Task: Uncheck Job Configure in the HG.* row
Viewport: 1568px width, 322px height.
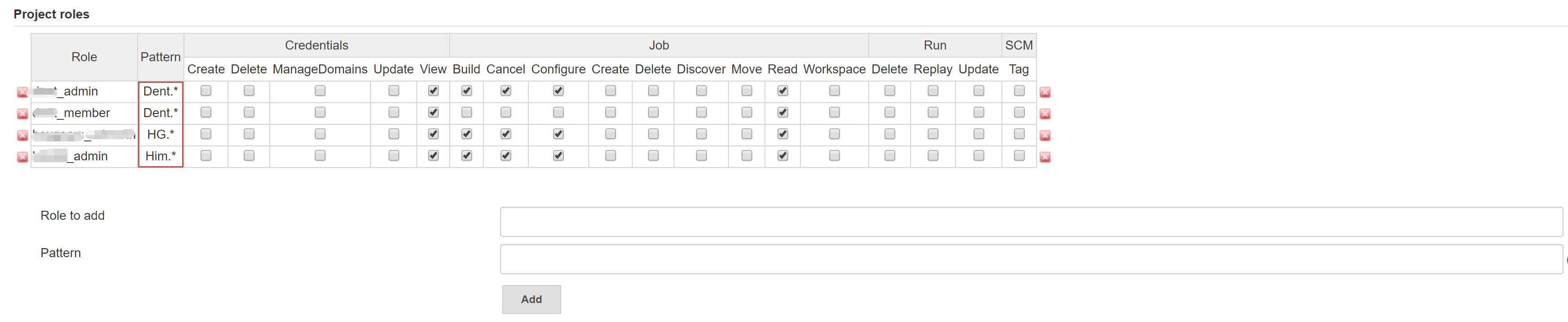Action: 558,134
